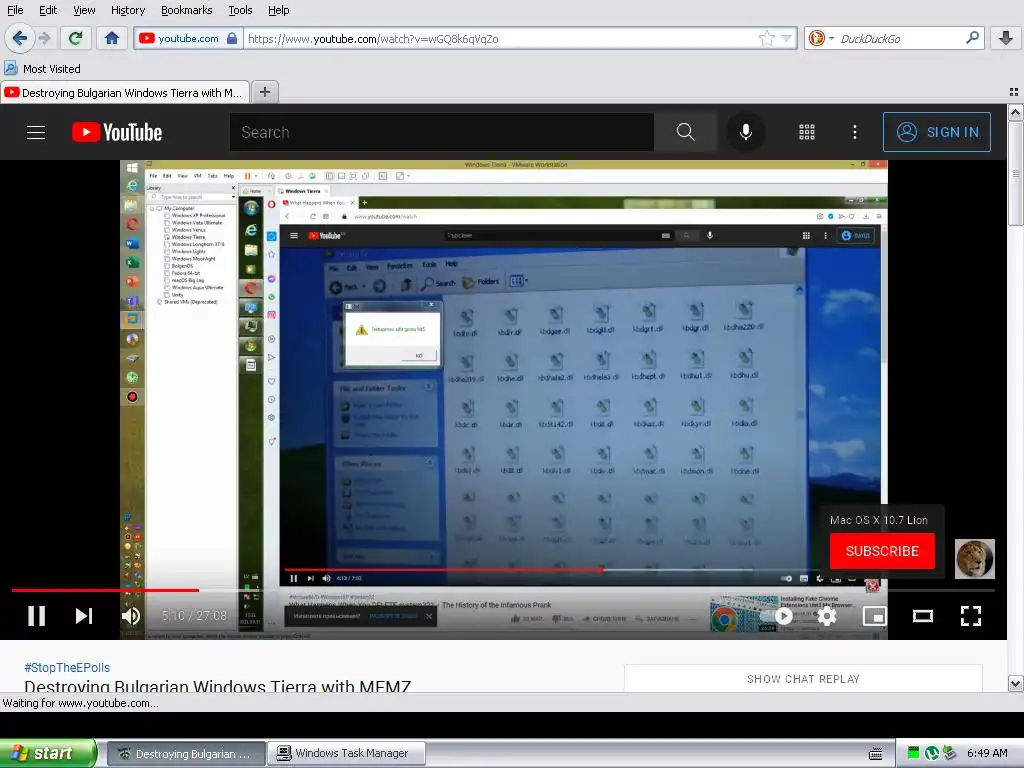Bookmark this page with the star icon

766,39
